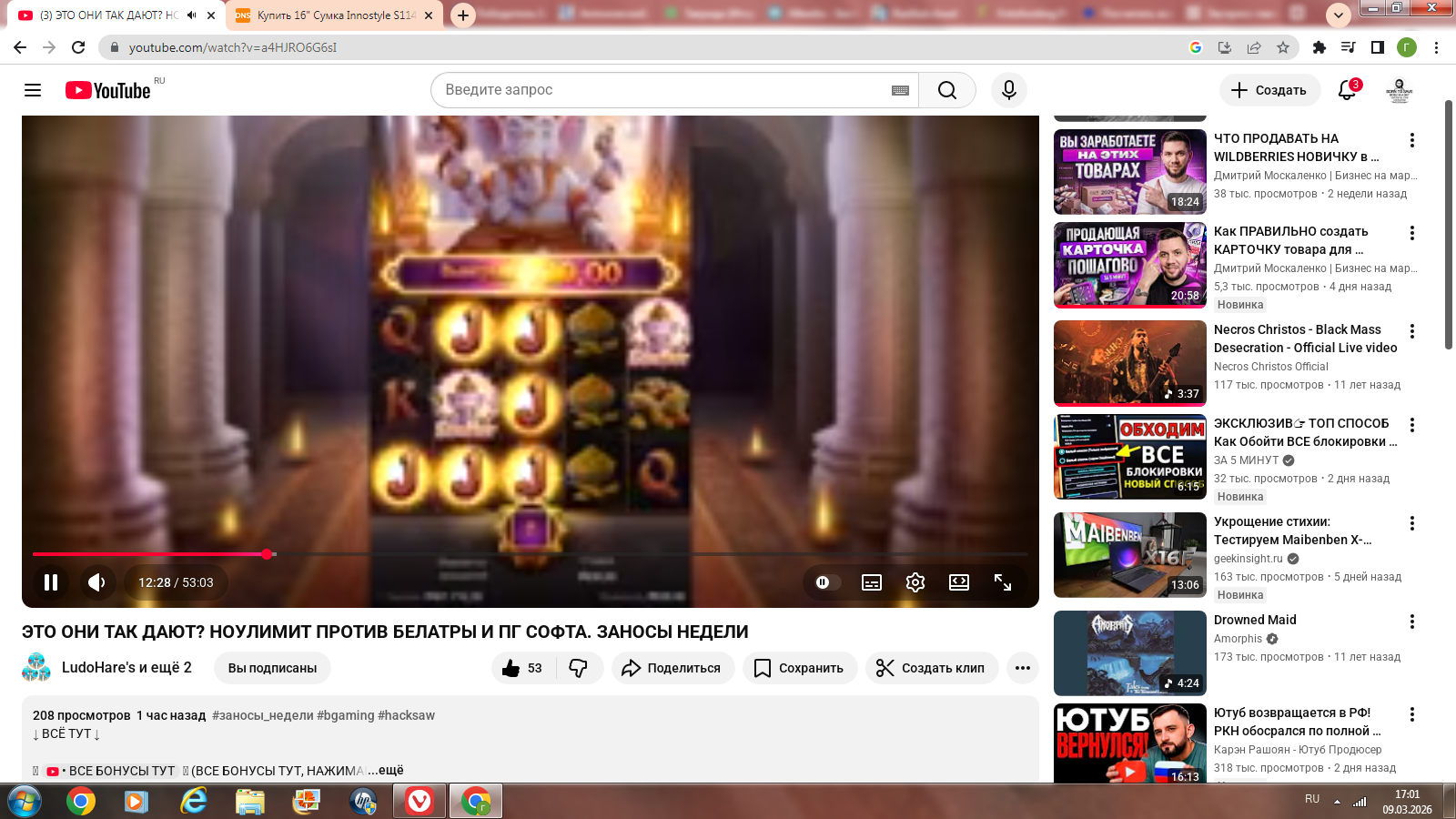
Task: Open options for 'Ютуб возвращается в РФ' video
Action: [1412, 714]
